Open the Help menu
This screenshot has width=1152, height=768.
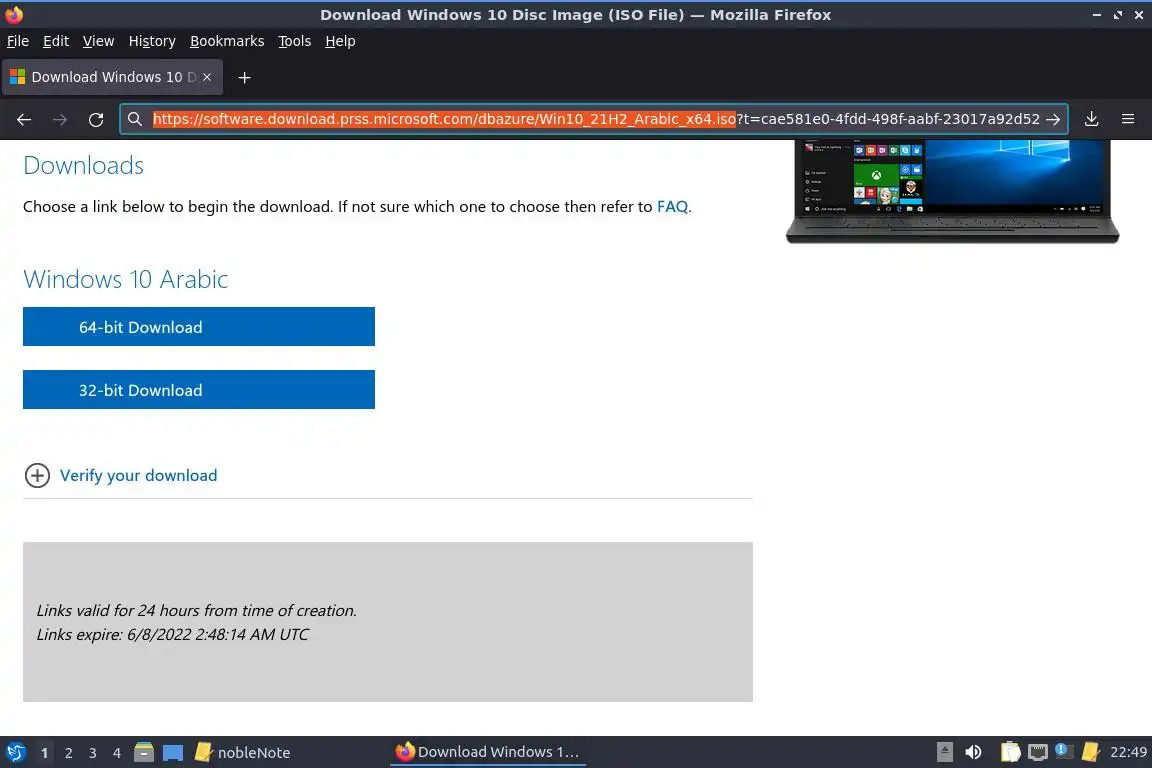[x=340, y=41]
